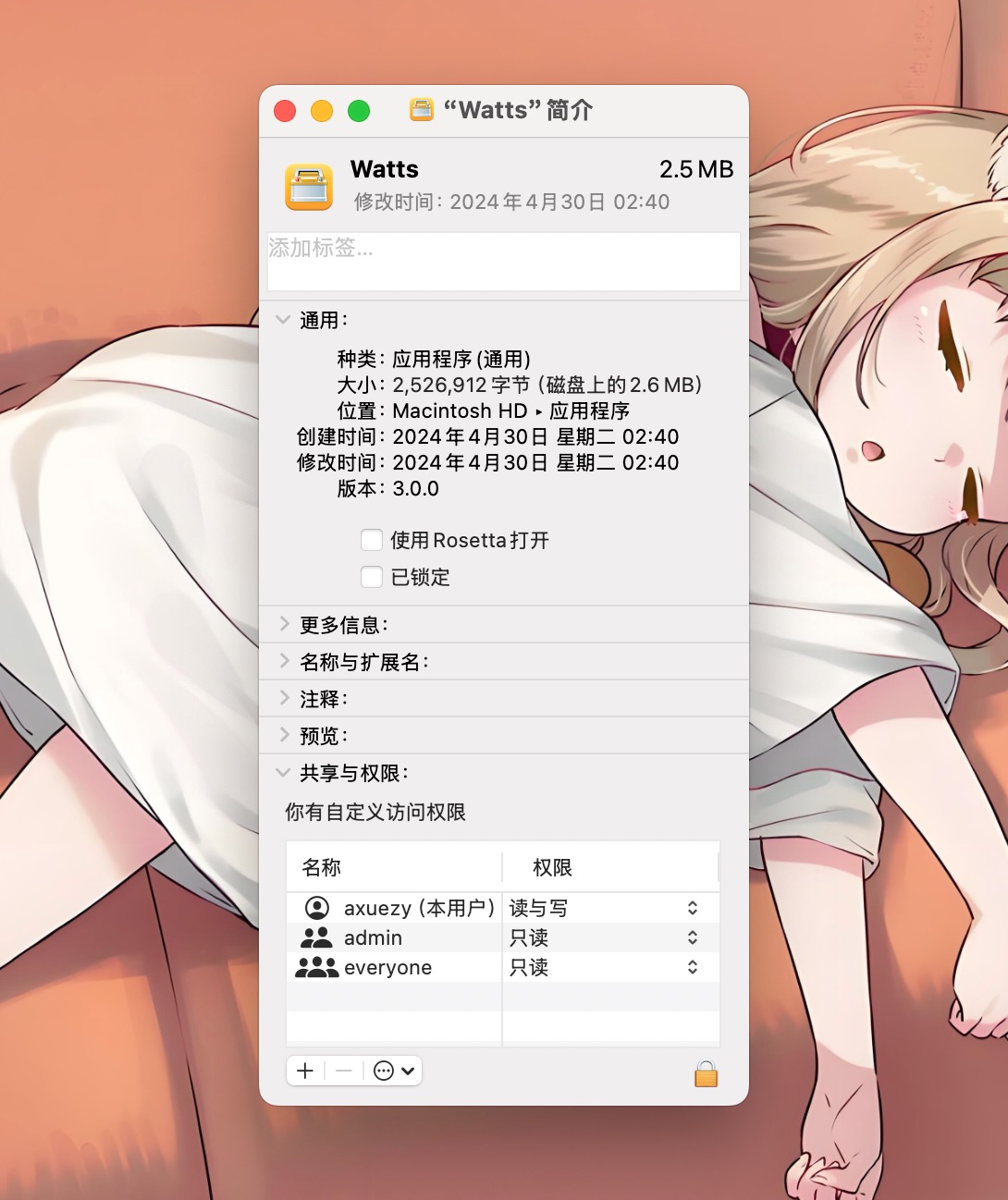Screen dimensions: 1008x1200
Task: Minimize the Watts info window
Action: coord(322,111)
